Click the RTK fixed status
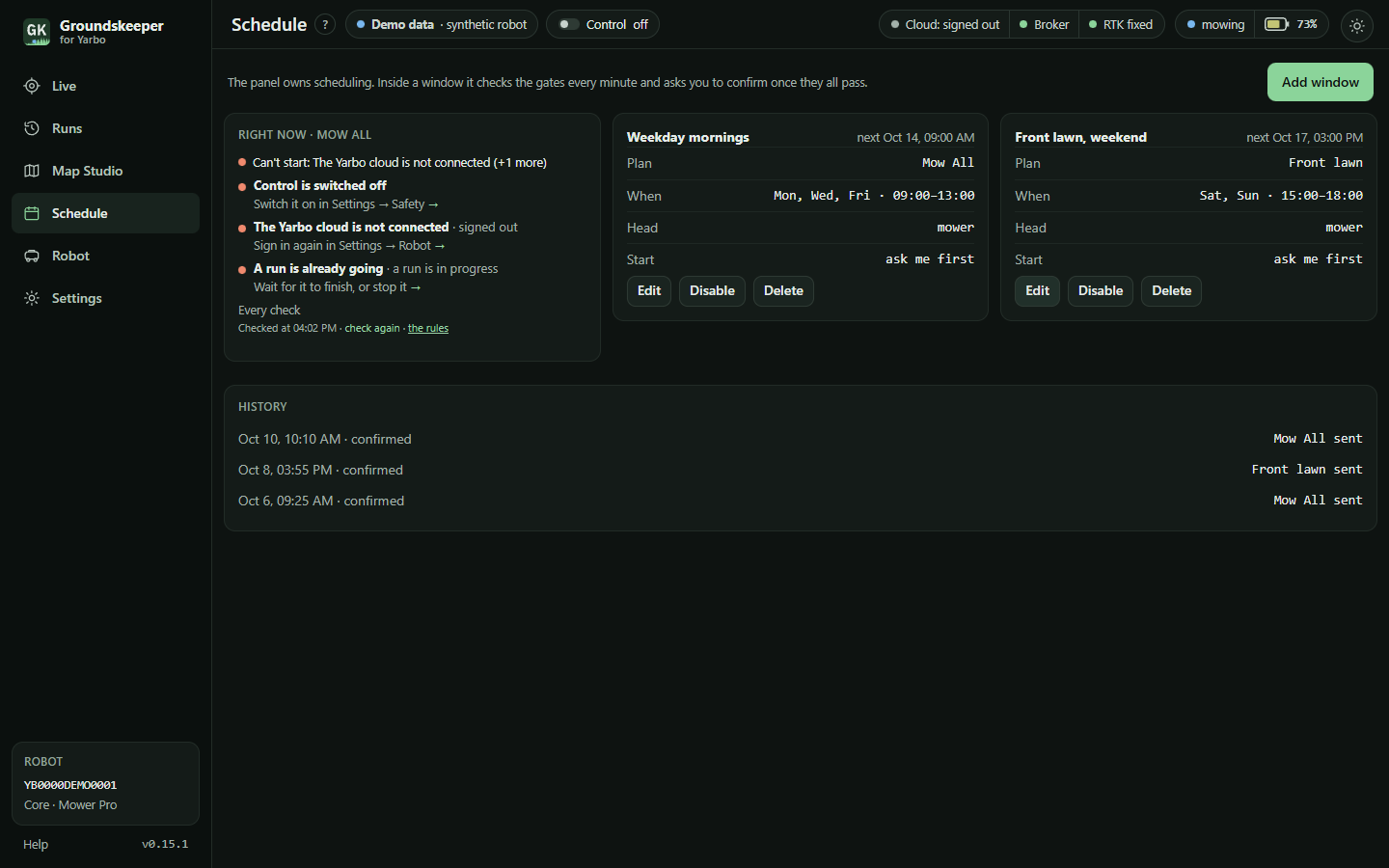1389x868 pixels. point(1121,25)
